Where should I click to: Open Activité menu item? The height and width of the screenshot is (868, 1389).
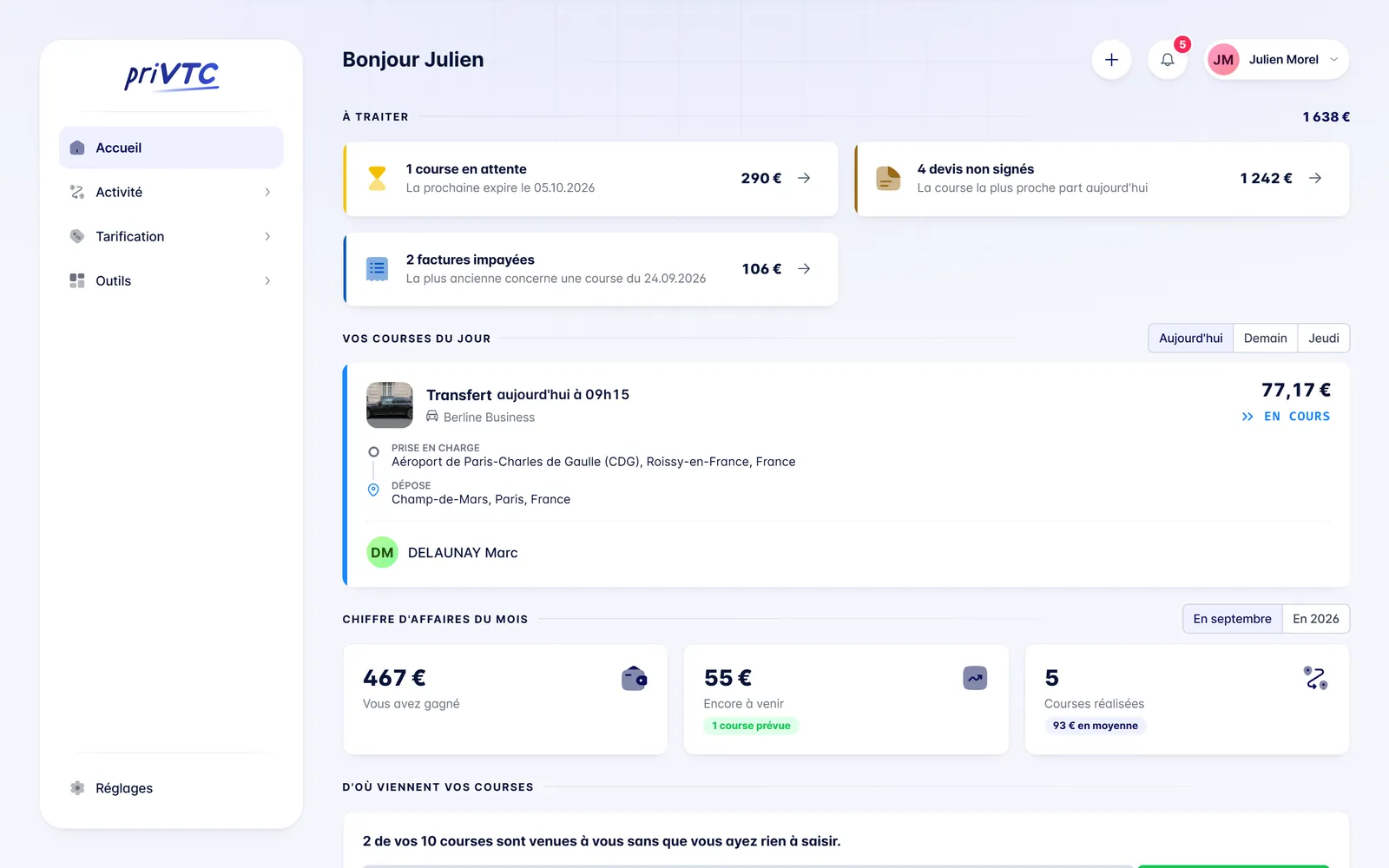pos(171,192)
